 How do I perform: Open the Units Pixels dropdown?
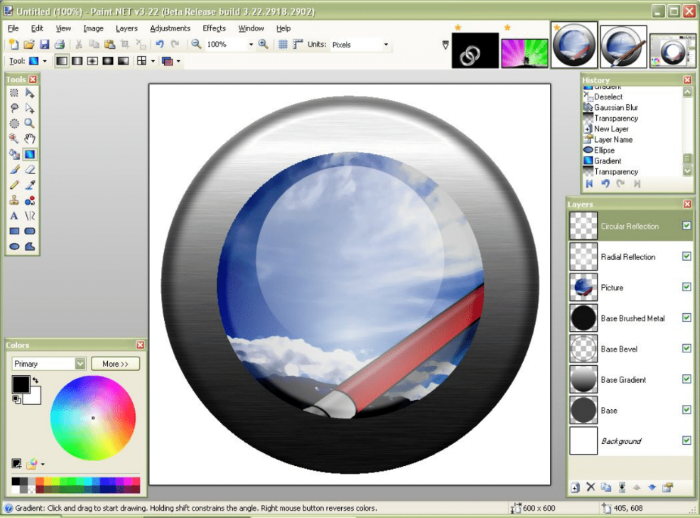pos(386,44)
